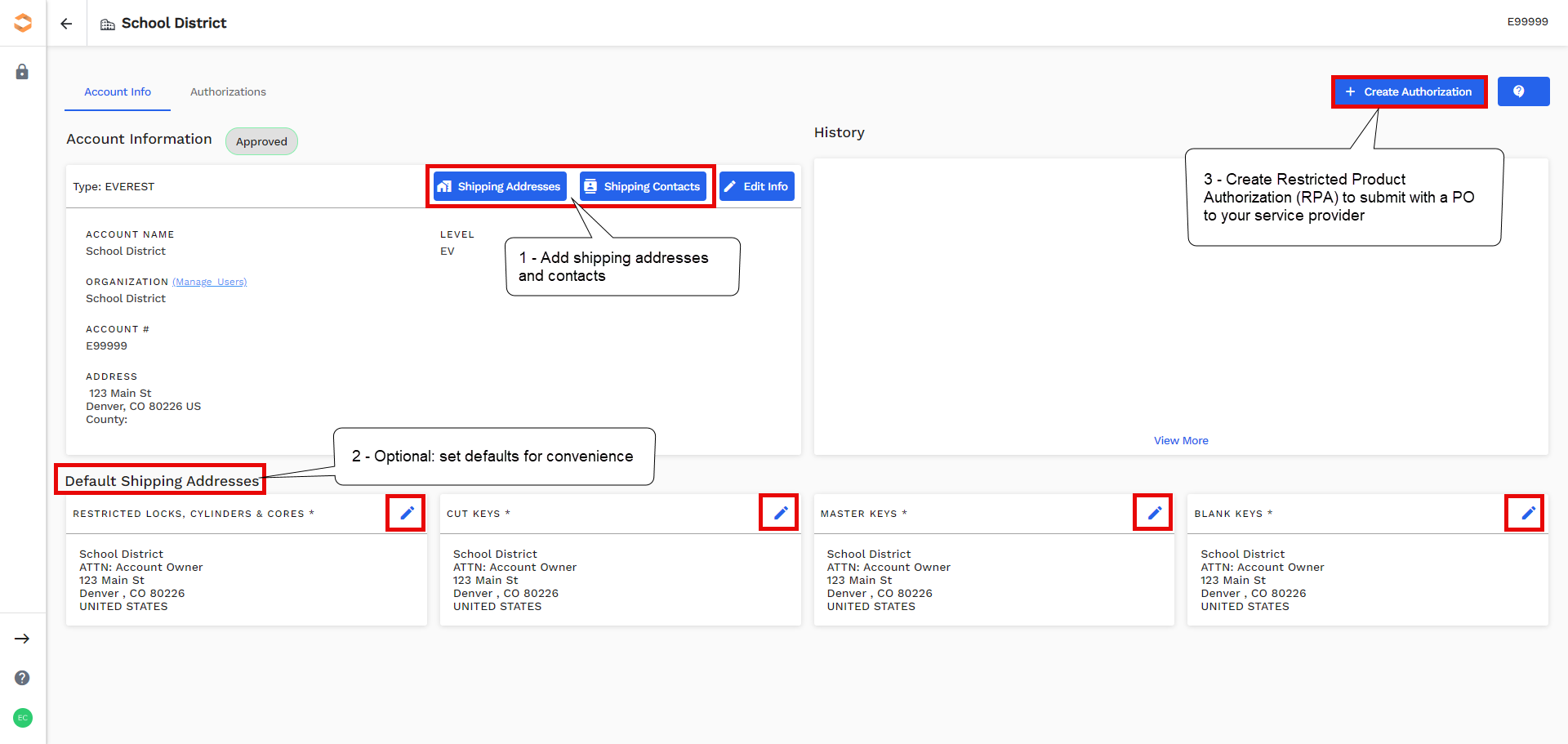
Task: Expand the left sidebar with arrow
Action: coord(22,639)
